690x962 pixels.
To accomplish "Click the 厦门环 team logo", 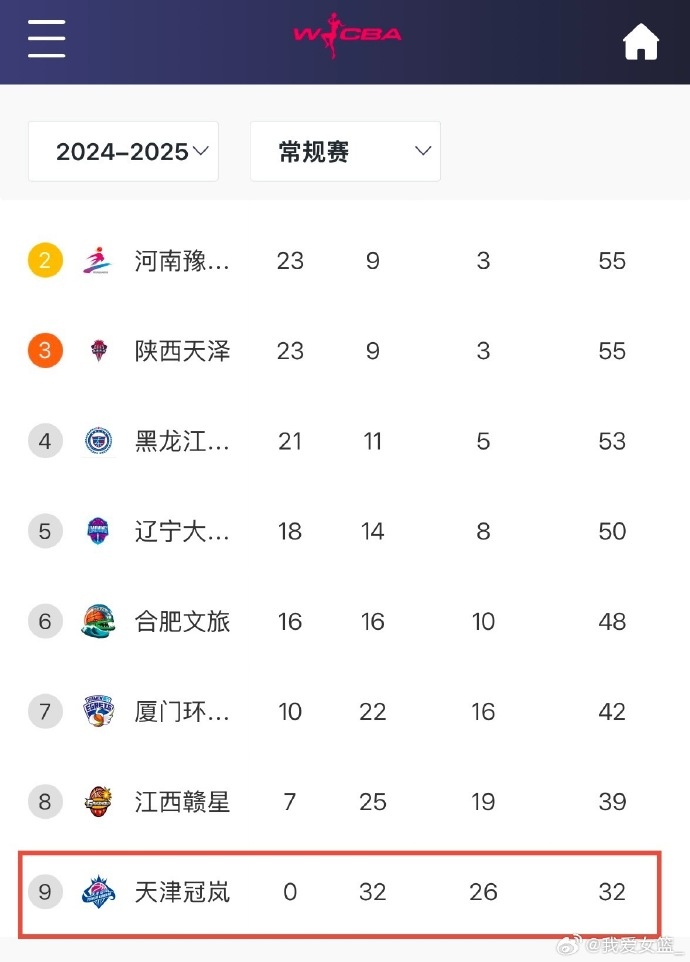I will click(97, 711).
